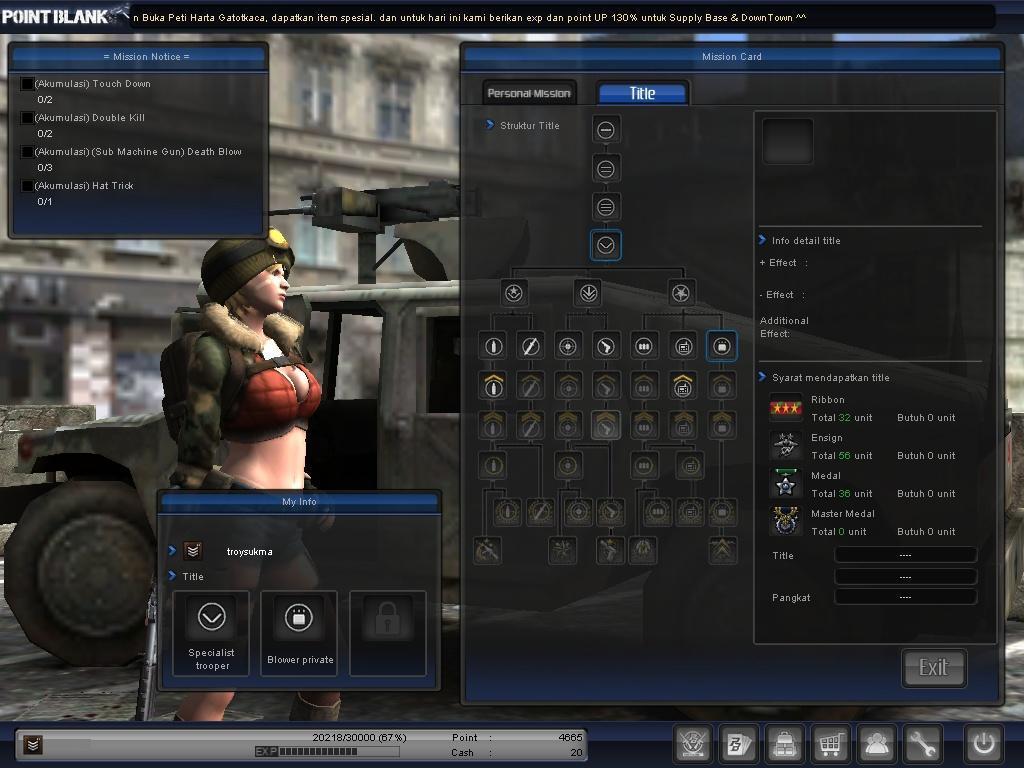
Task: Select the triple-bar title icon in the tree
Action: click(606, 208)
